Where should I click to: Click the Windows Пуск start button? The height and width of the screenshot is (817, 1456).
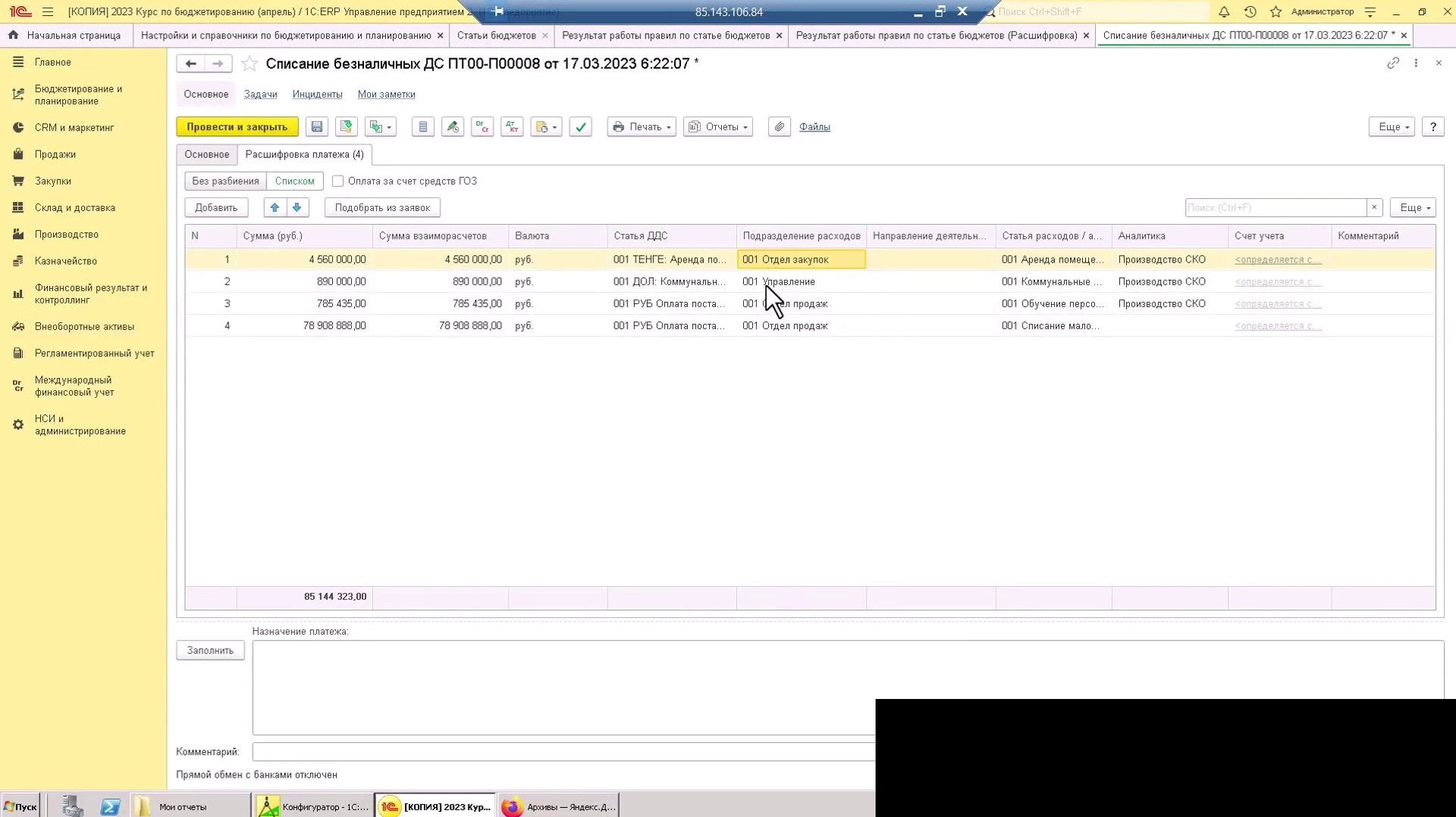[x=20, y=806]
